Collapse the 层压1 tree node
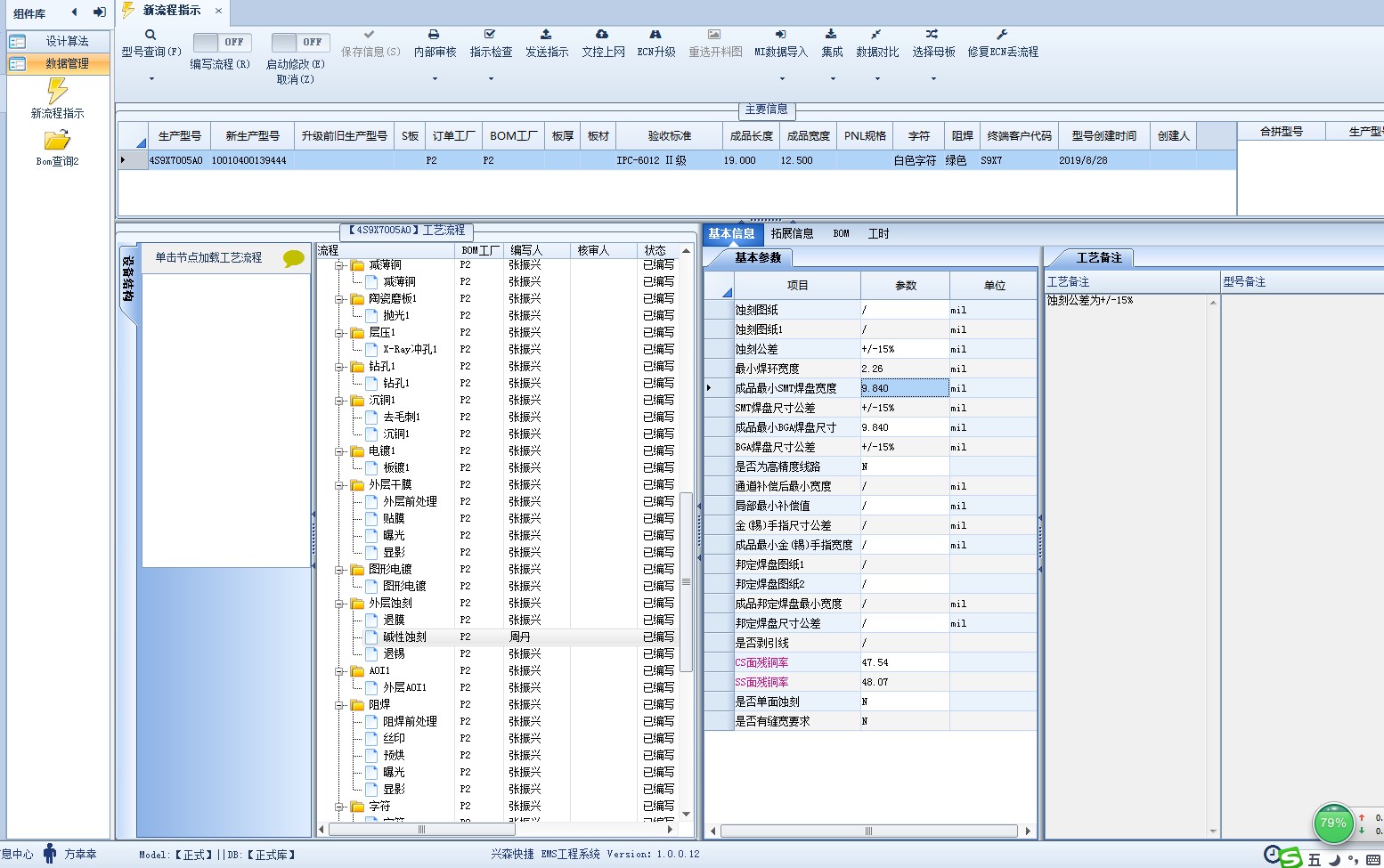 click(339, 333)
